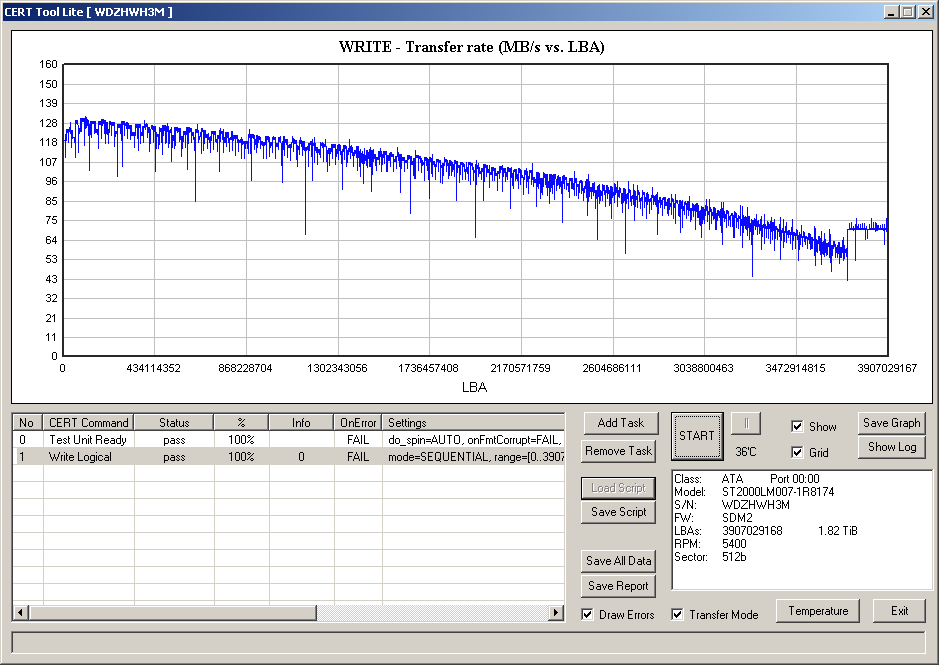
Task: Toggle the Show checkbox
Action: coord(797,427)
